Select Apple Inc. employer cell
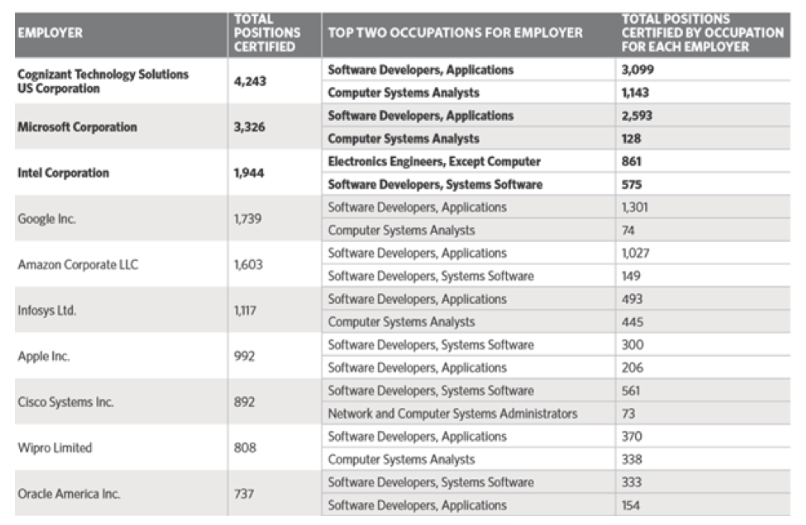This screenshot has width=806, height=525. point(121,356)
